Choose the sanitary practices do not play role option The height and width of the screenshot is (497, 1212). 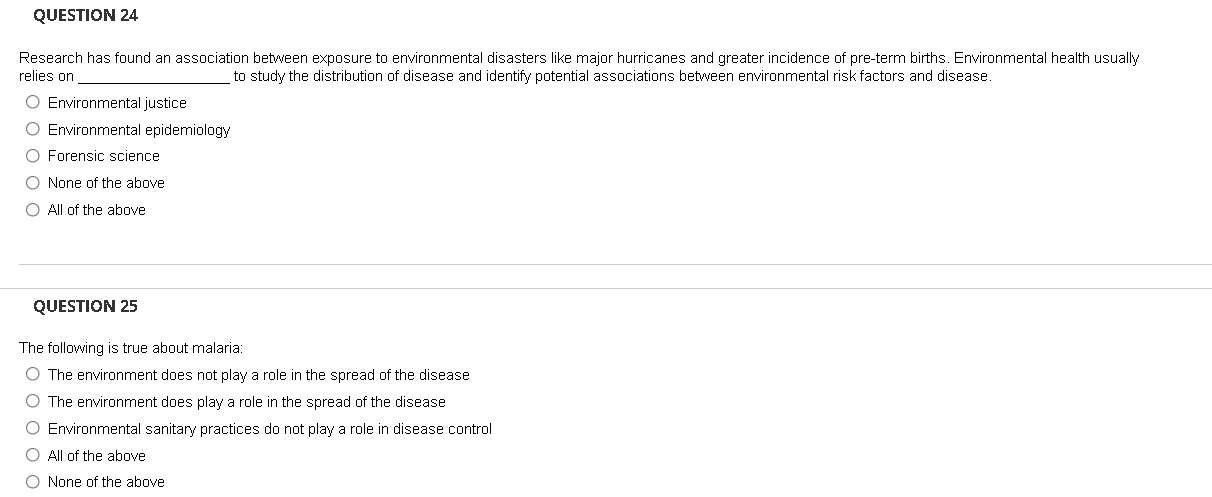tap(34, 428)
